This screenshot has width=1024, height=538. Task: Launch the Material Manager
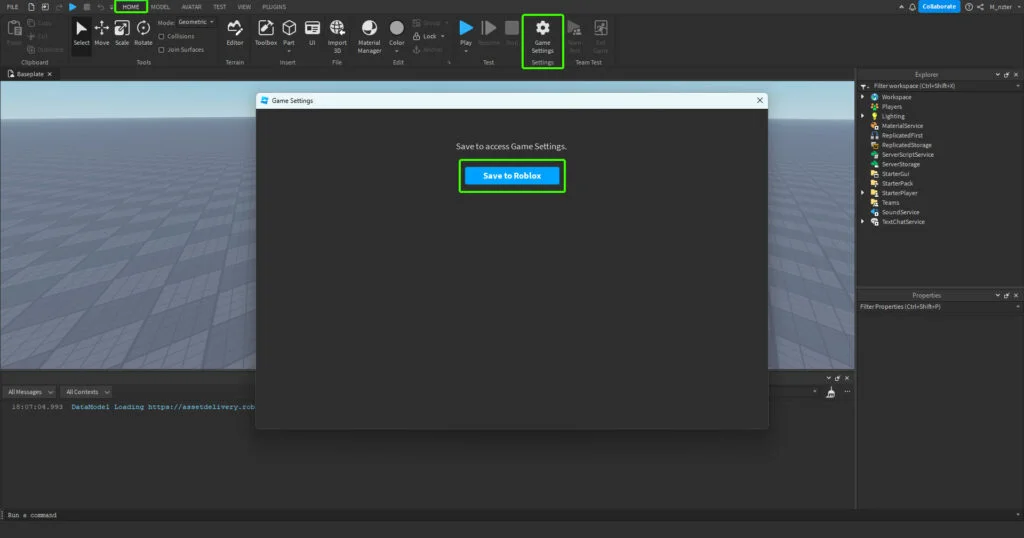coord(369,34)
